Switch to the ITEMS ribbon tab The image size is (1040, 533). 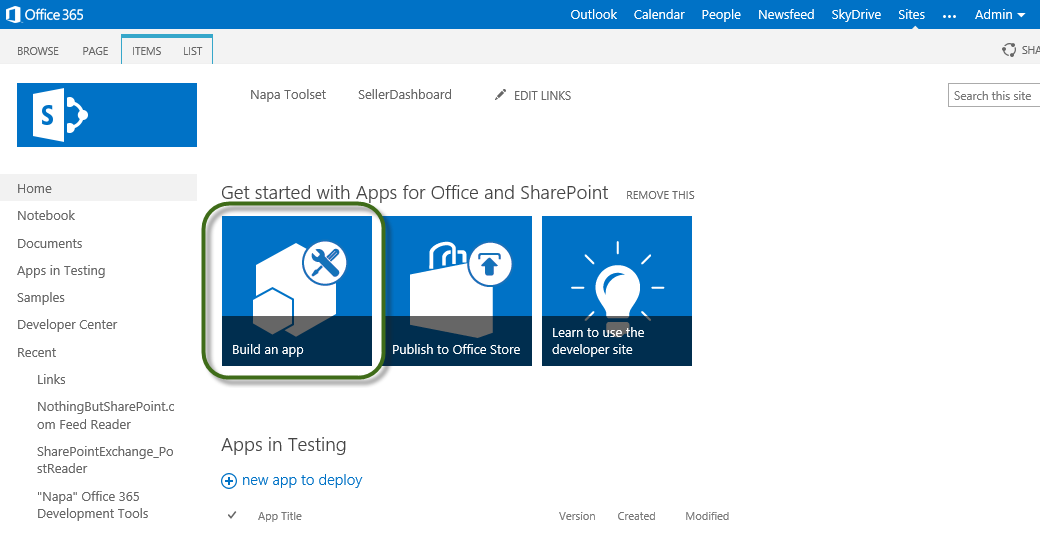(147, 51)
